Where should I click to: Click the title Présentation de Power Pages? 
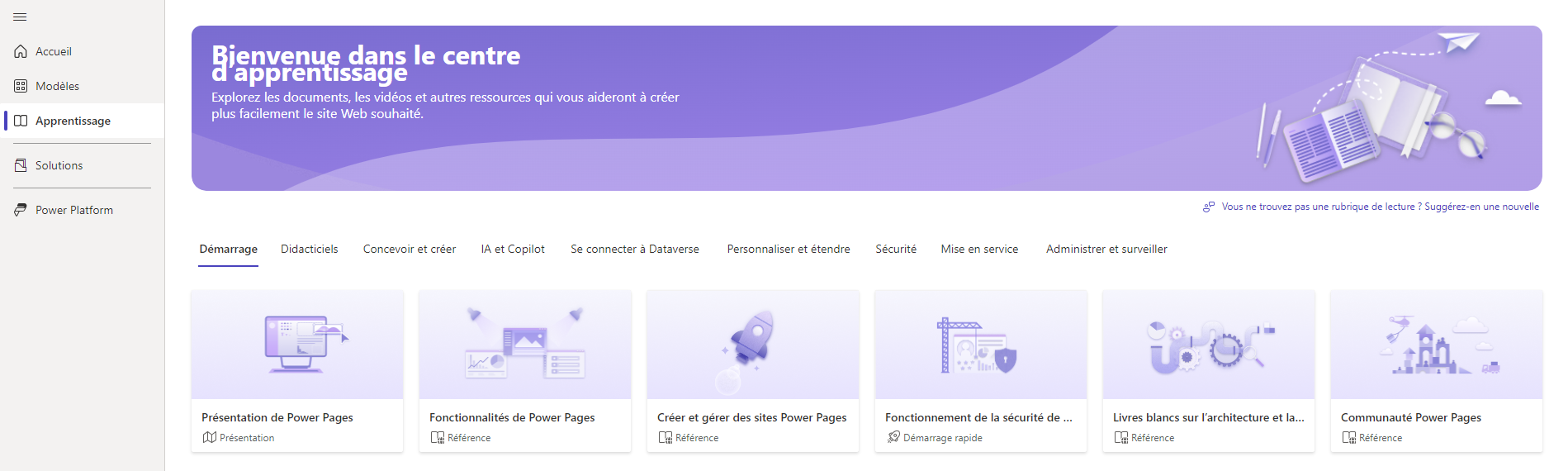pyautogui.click(x=277, y=417)
